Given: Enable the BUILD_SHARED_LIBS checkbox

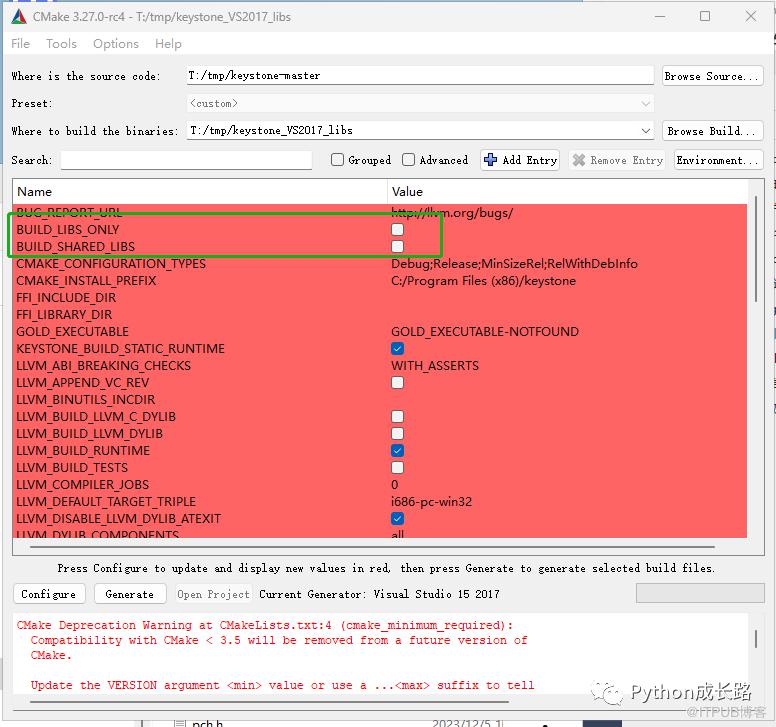Looking at the screenshot, I should point(397,246).
